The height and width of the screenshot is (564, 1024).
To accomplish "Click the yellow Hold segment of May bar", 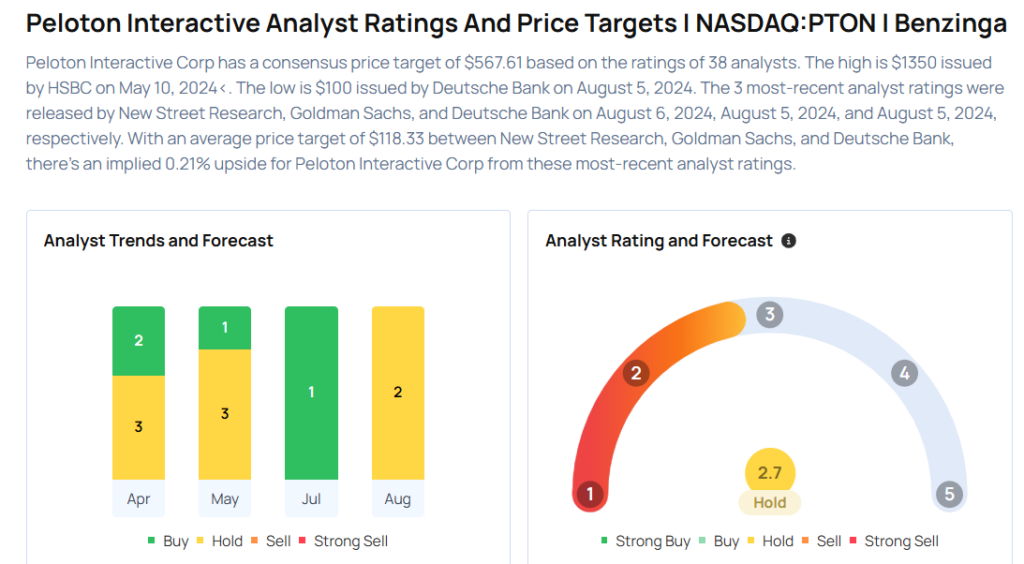I will point(225,413).
